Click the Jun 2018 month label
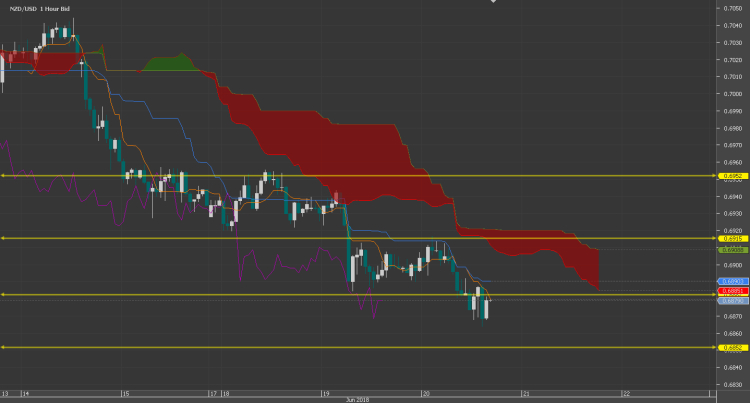 (357, 400)
